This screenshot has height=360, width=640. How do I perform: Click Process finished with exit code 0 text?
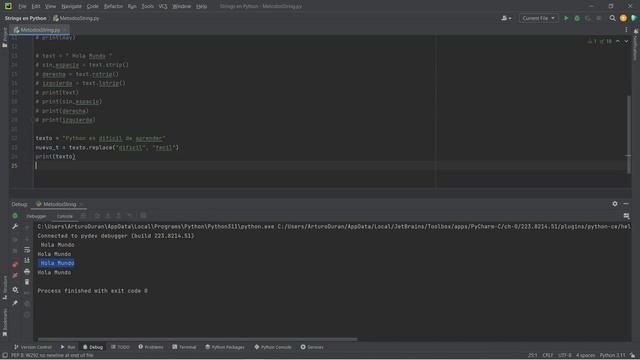(x=93, y=291)
